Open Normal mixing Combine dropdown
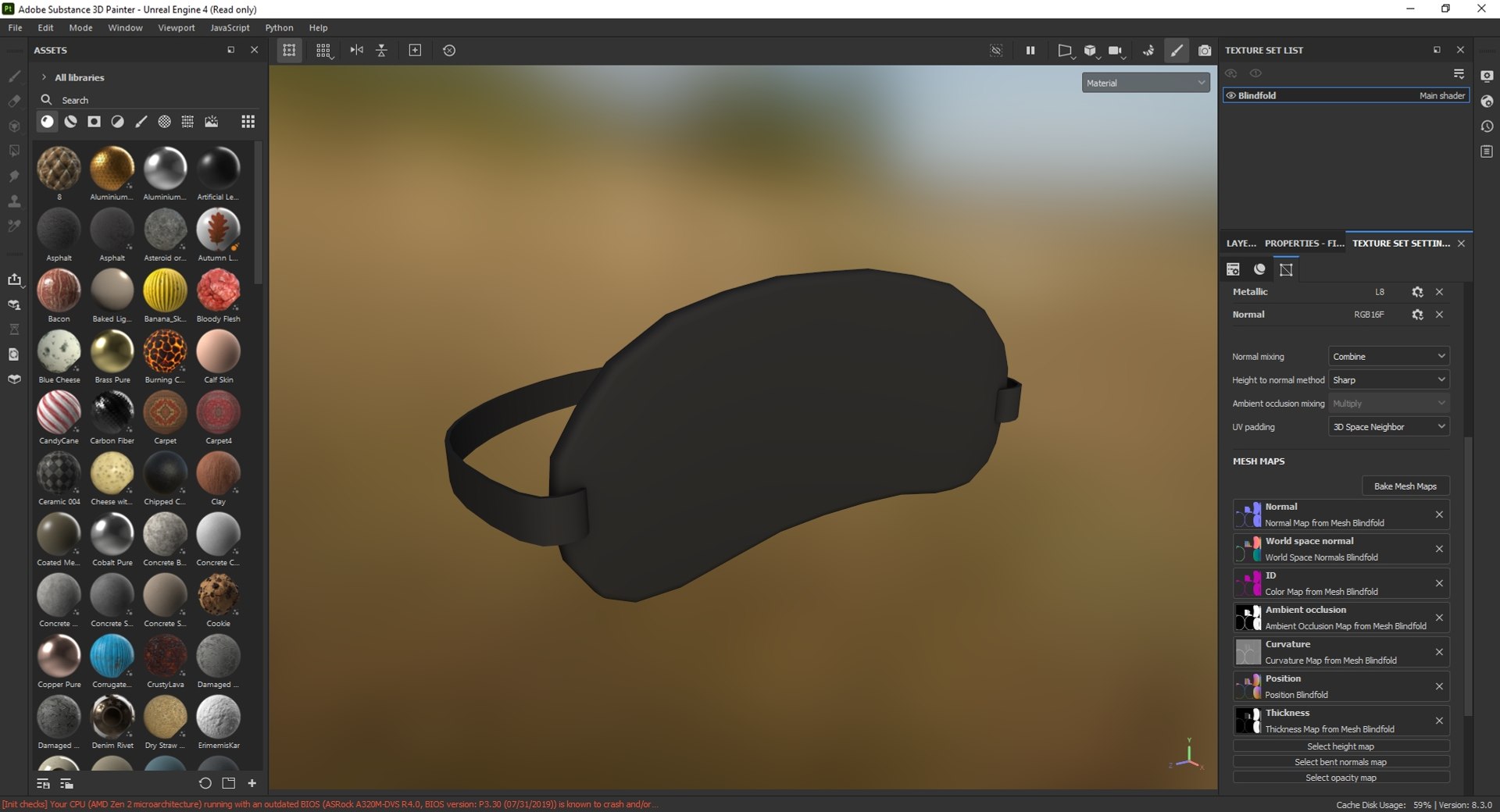 tap(1388, 357)
